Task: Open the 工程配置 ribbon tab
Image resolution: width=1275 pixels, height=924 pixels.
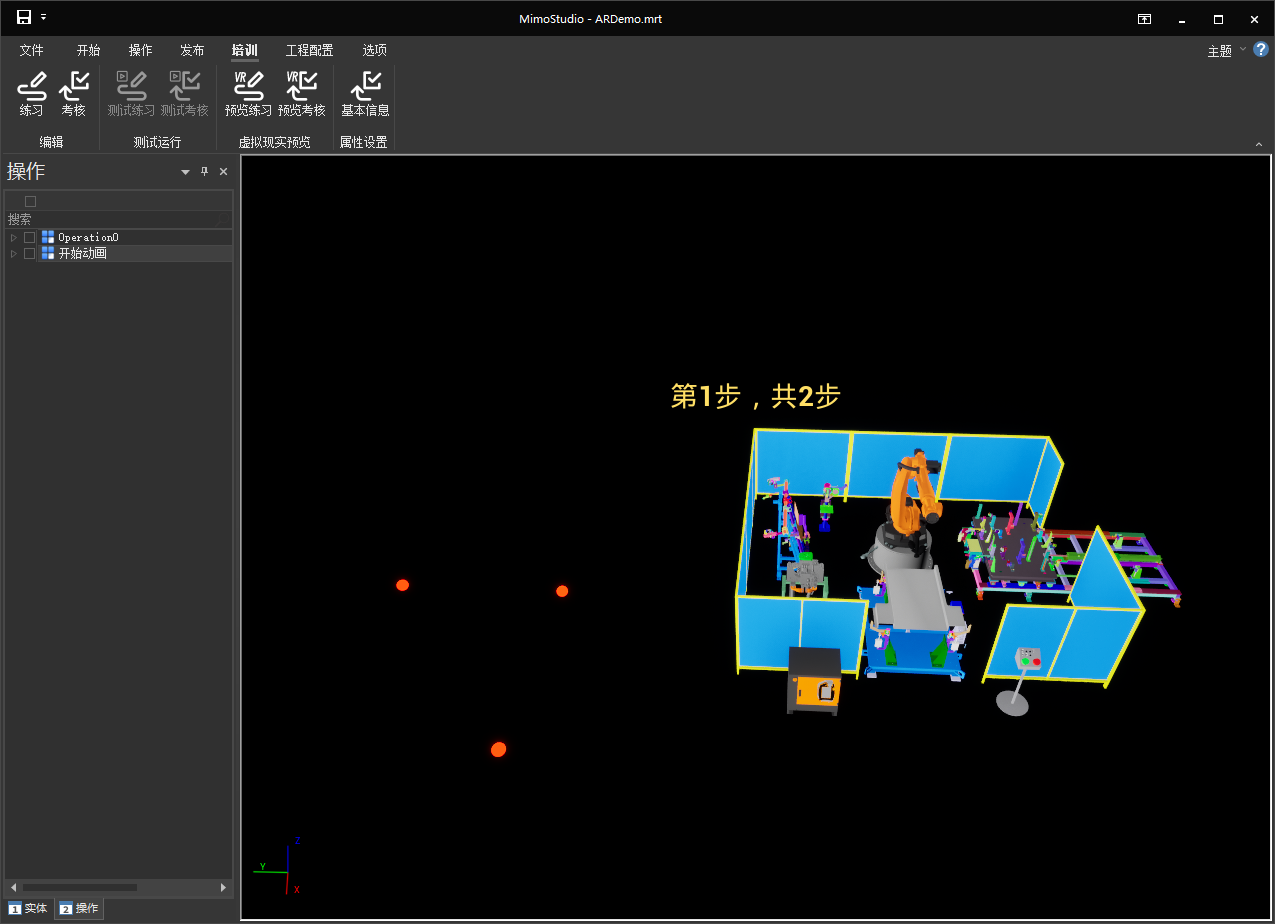Action: click(309, 50)
